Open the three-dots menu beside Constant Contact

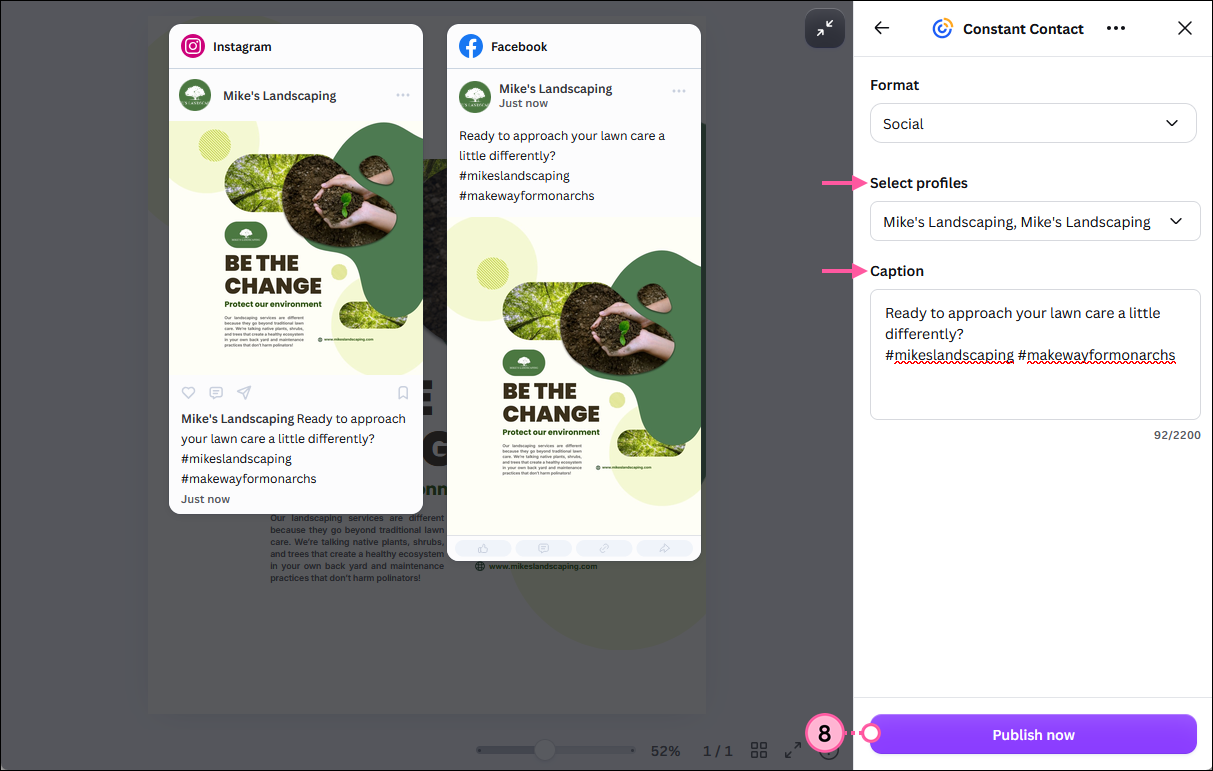pos(1116,28)
